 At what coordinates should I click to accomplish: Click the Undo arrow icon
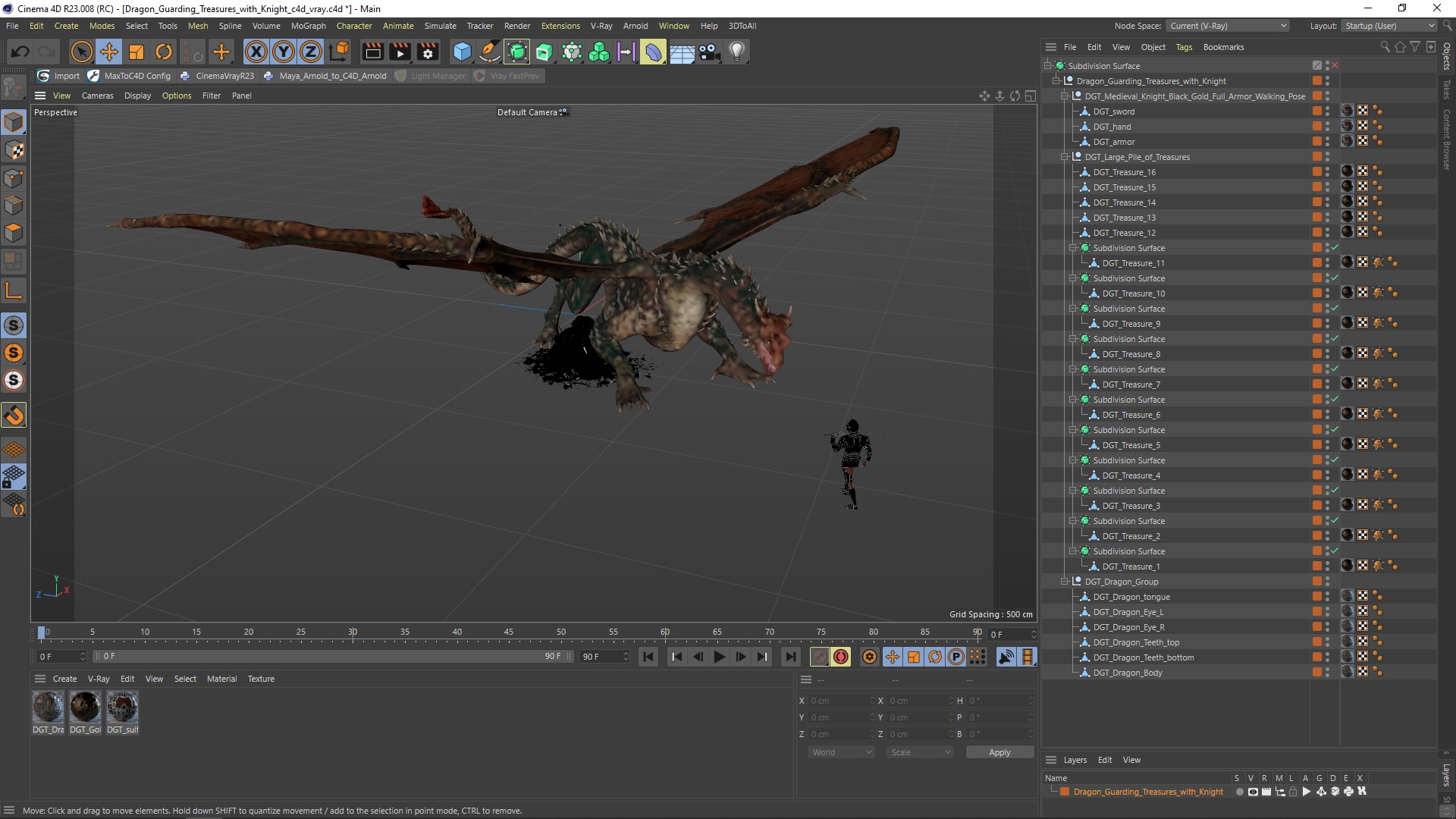pos(20,52)
